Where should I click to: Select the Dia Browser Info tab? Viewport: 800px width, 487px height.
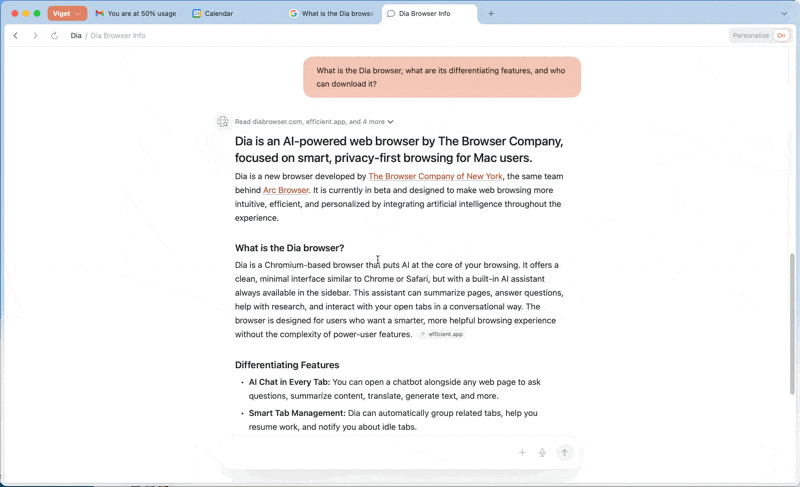430,14
